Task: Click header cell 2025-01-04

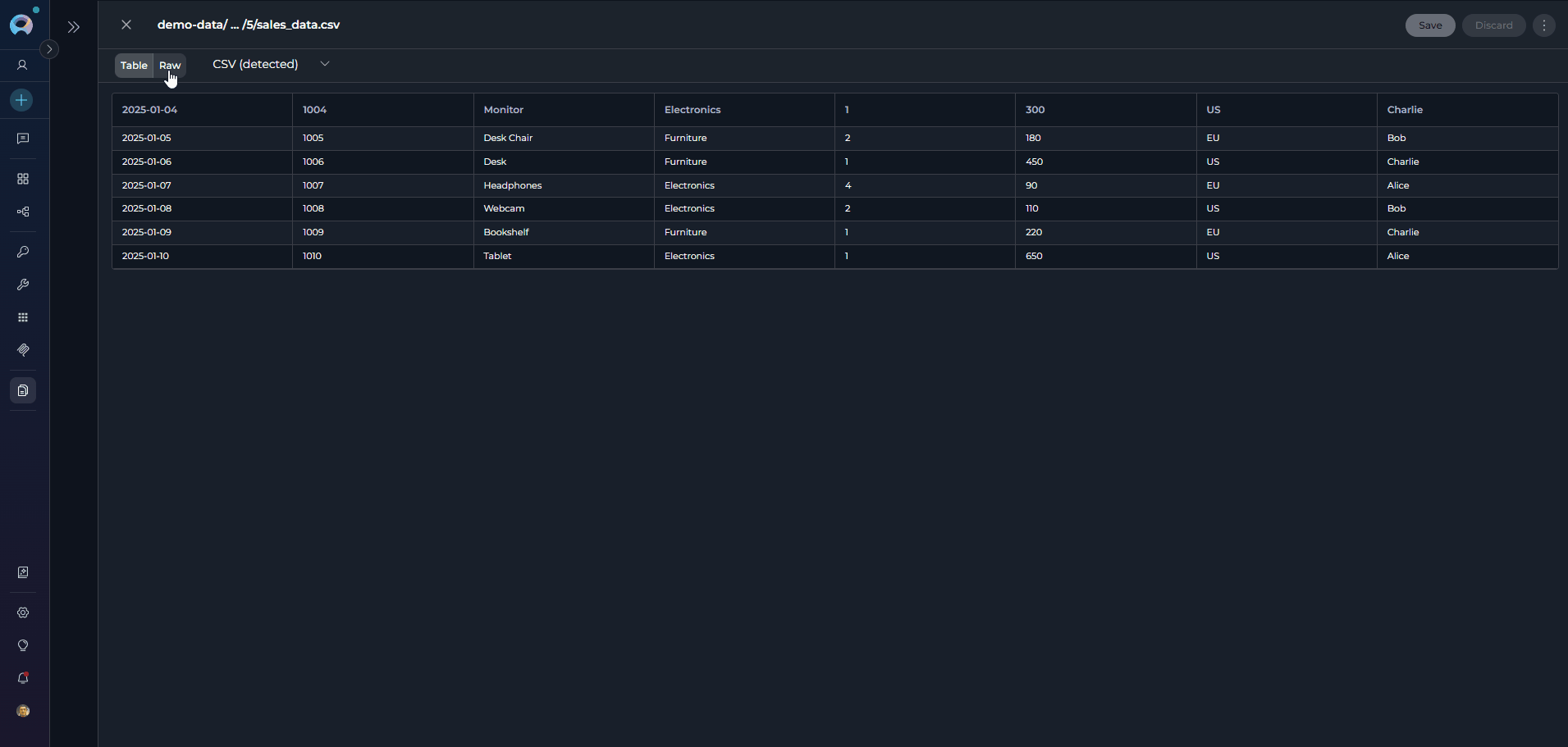Action: pos(202,110)
